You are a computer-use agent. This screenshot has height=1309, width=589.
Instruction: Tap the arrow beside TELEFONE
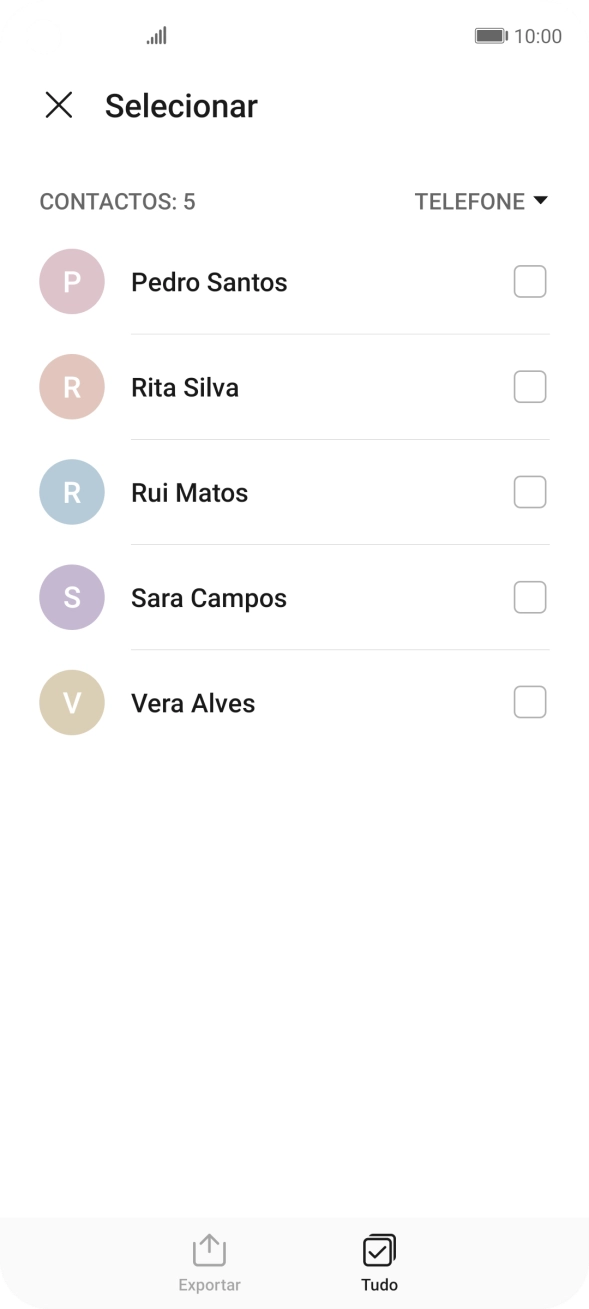pos(541,200)
